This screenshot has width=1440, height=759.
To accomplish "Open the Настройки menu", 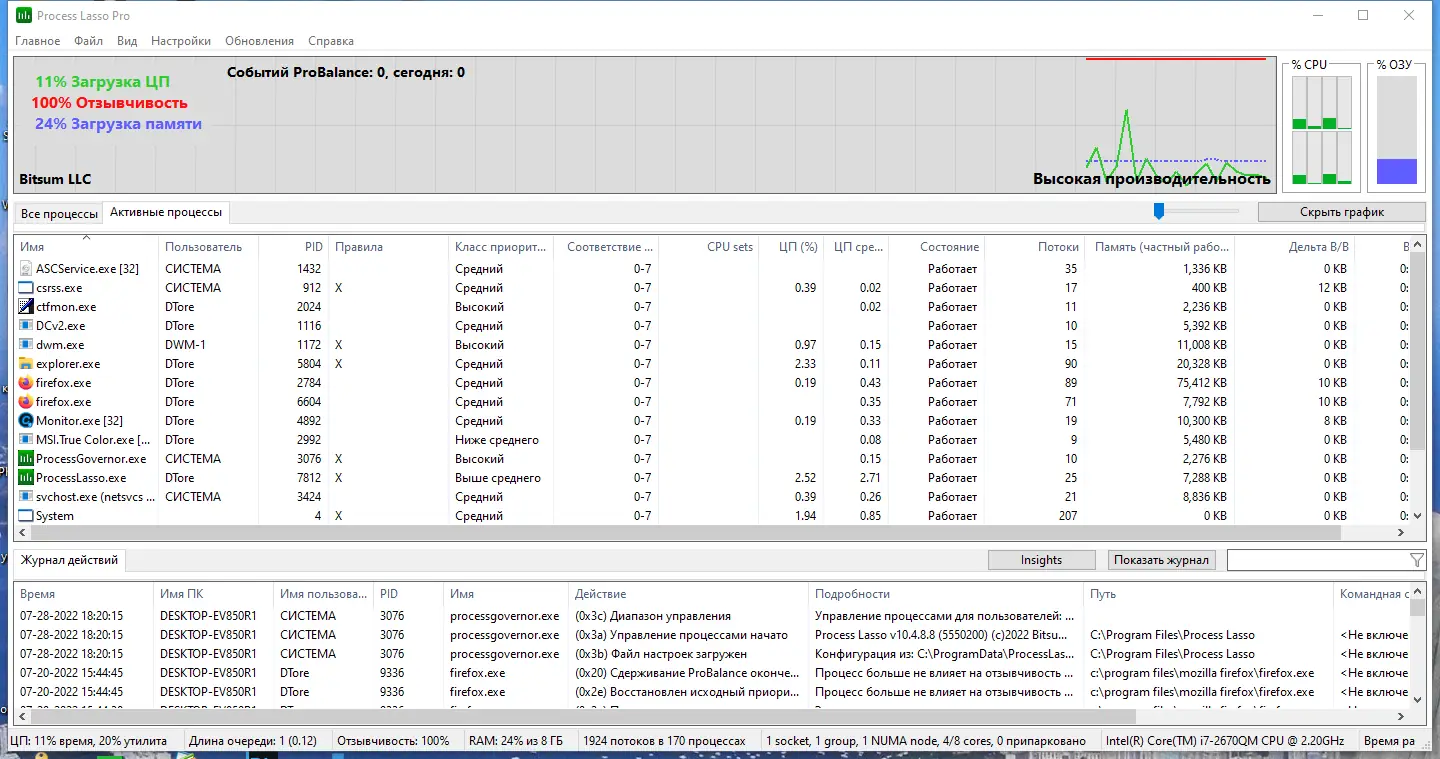I will (181, 41).
